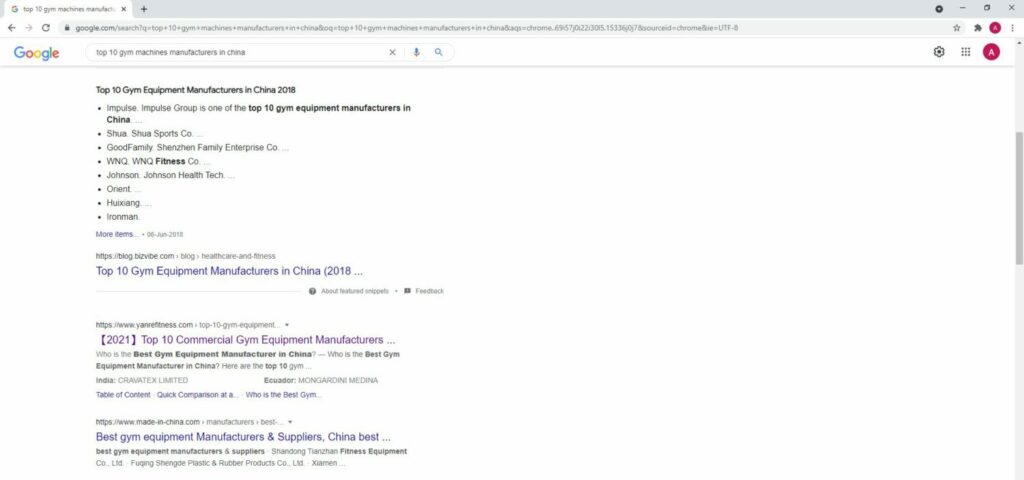Screen dimensions: 1024x480
Task: Click the Johnson Health Tech list item
Action: click(170, 175)
